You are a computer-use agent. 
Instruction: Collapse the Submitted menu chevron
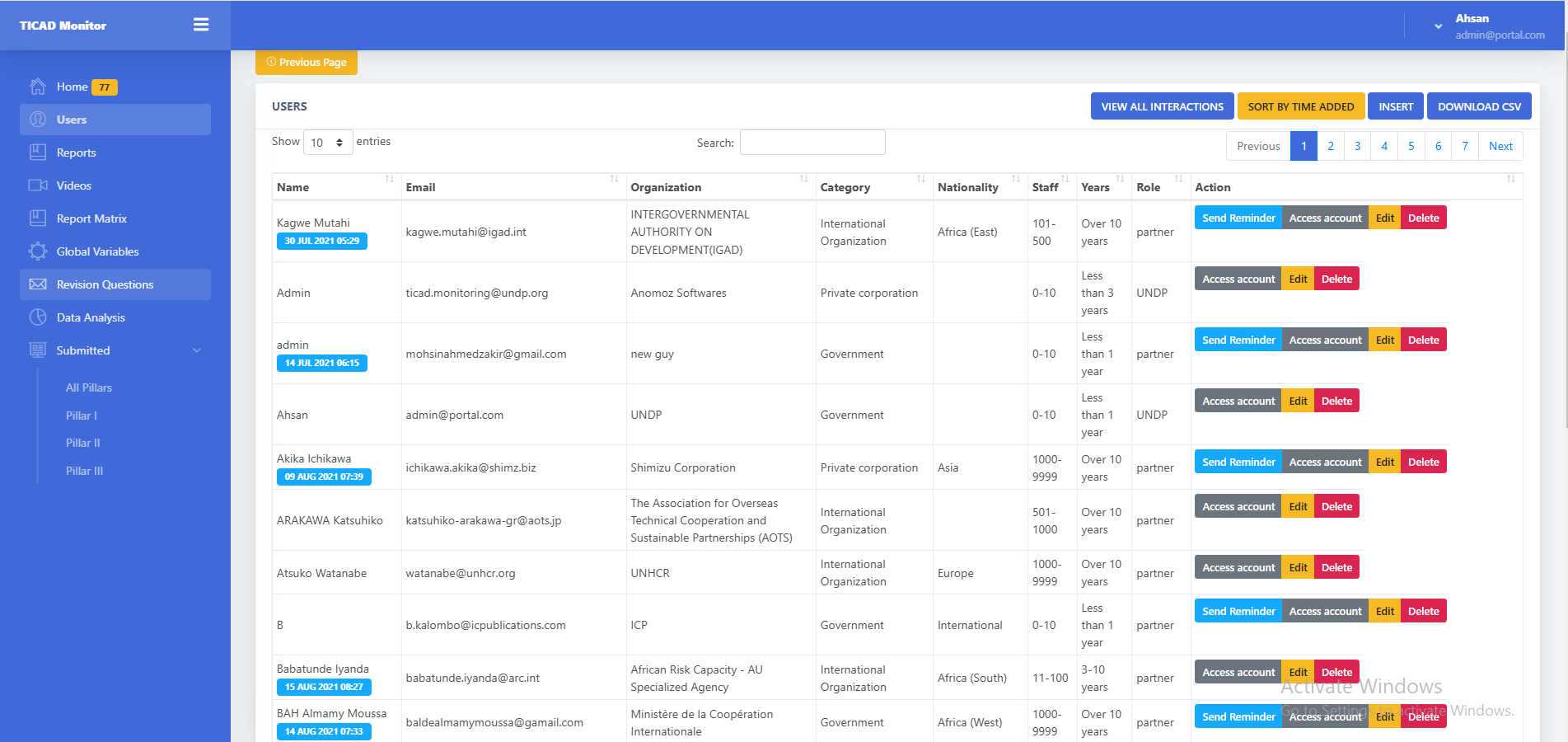click(x=197, y=350)
